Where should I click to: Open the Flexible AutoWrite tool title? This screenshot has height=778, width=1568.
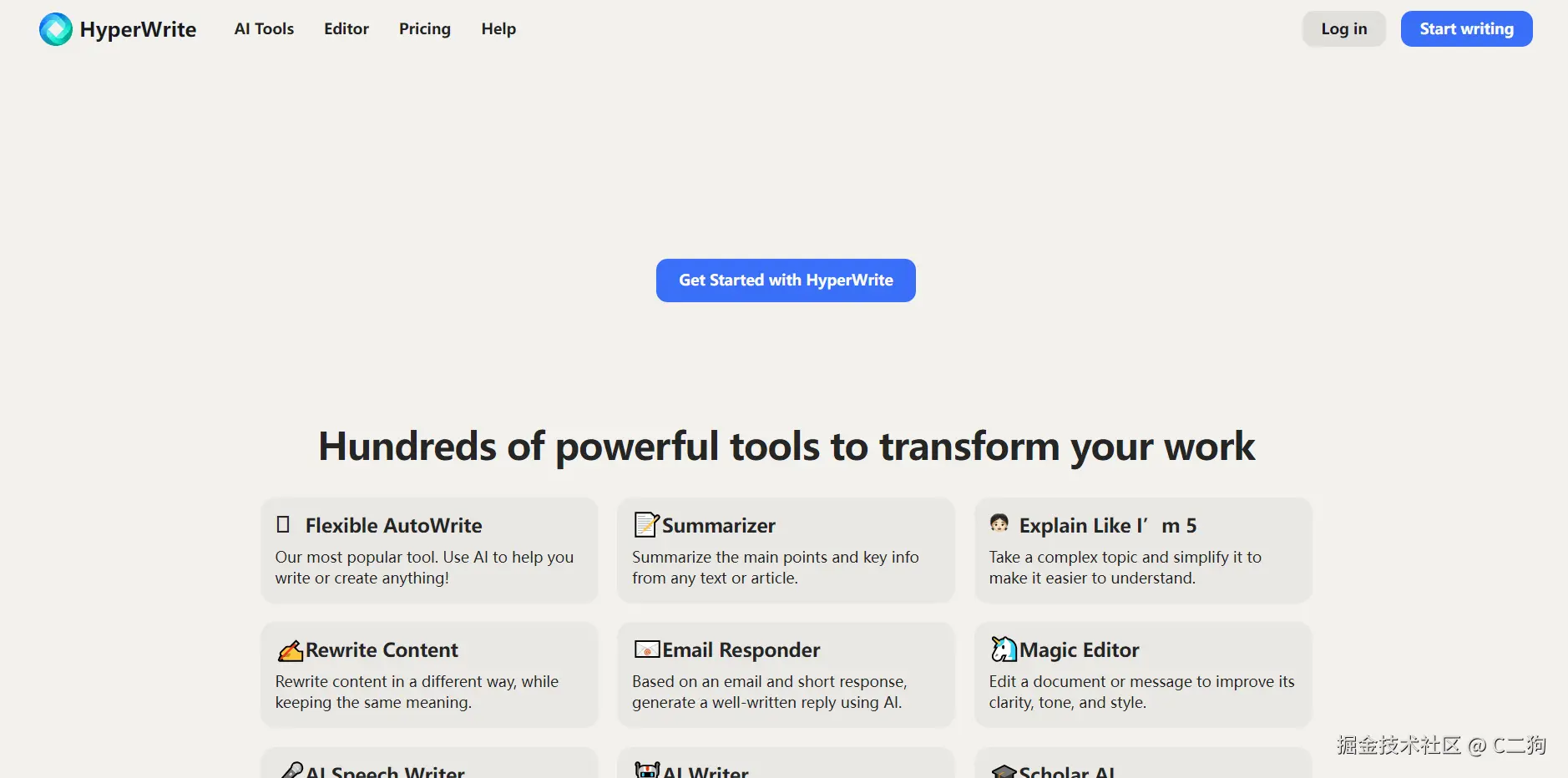click(393, 525)
